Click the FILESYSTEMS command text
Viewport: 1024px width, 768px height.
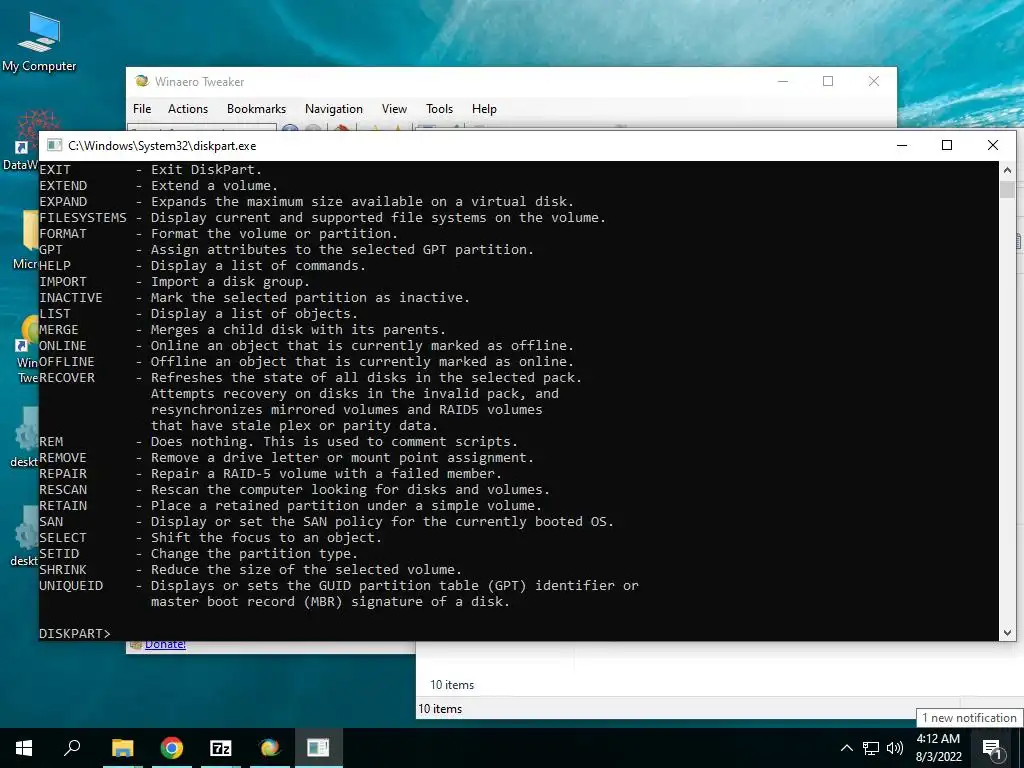(83, 217)
